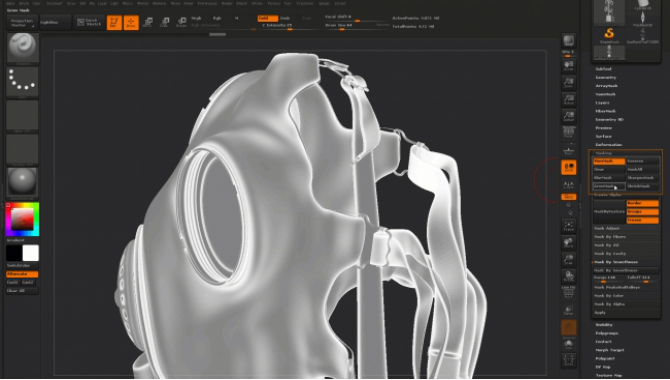Expand the Geometry sub-palette
670x380 pixels.
pyautogui.click(x=606, y=77)
